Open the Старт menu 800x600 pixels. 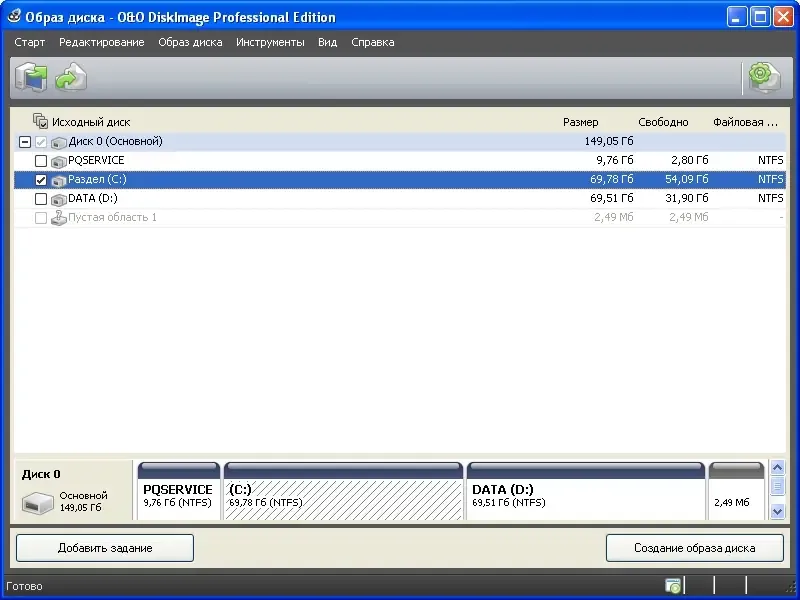click(x=30, y=42)
